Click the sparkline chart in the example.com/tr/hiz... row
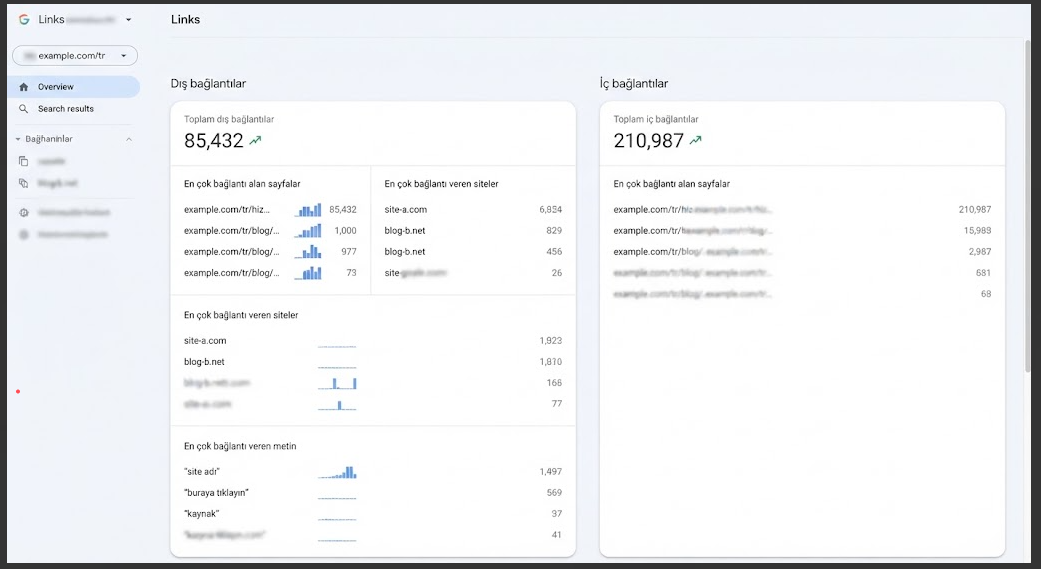 coord(308,210)
